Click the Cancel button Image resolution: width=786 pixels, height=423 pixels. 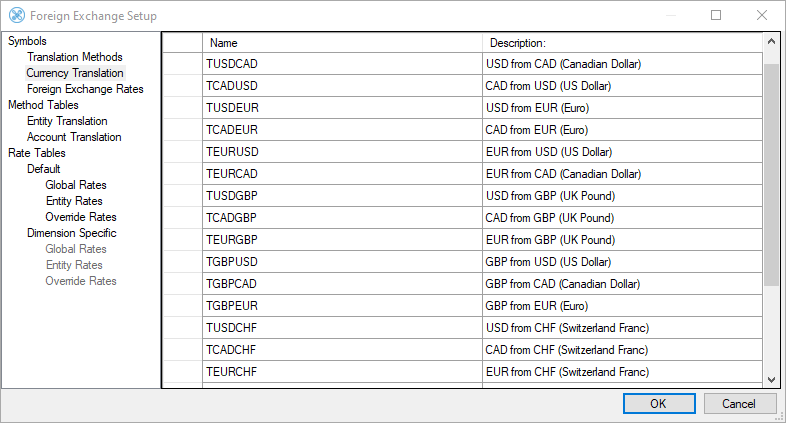tap(740, 404)
